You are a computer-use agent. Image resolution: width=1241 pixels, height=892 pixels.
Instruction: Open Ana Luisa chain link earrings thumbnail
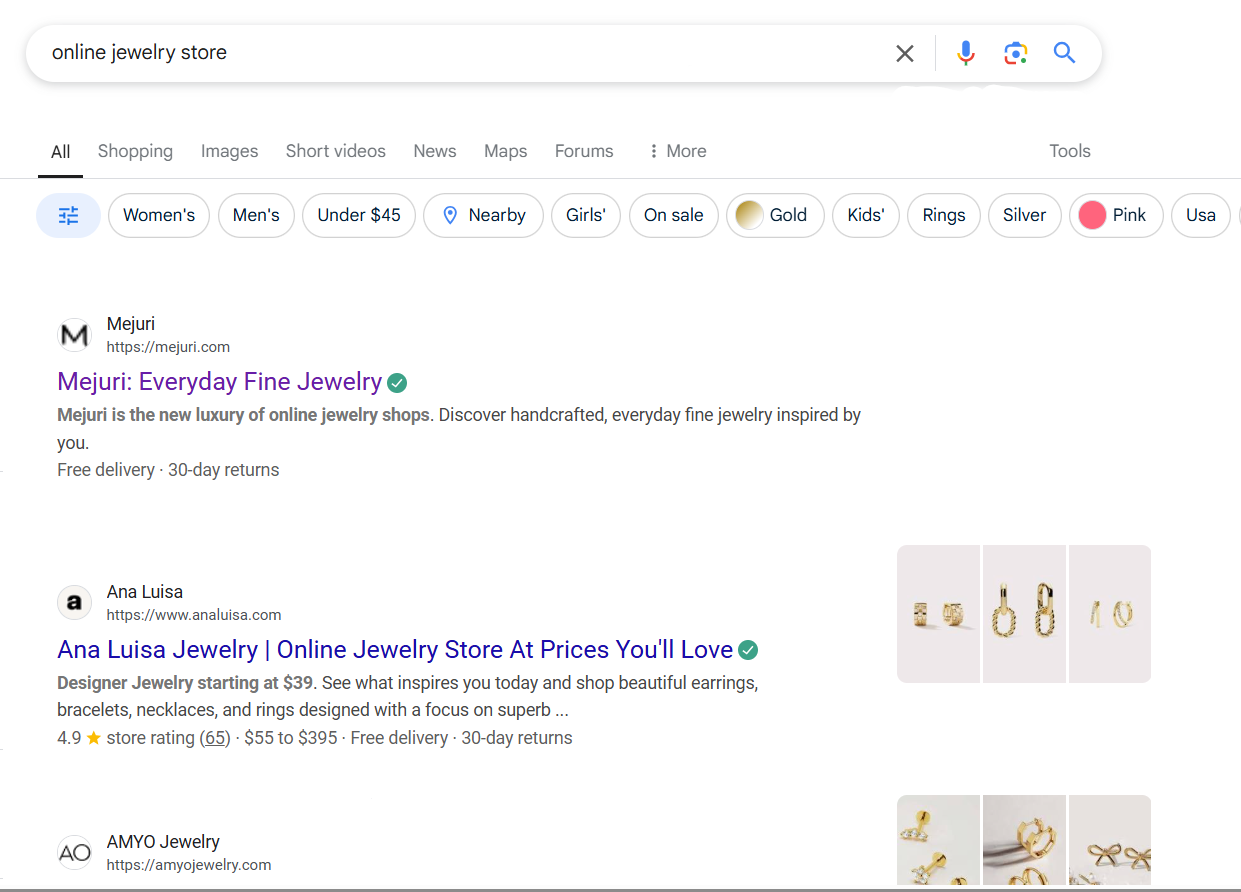point(1024,614)
